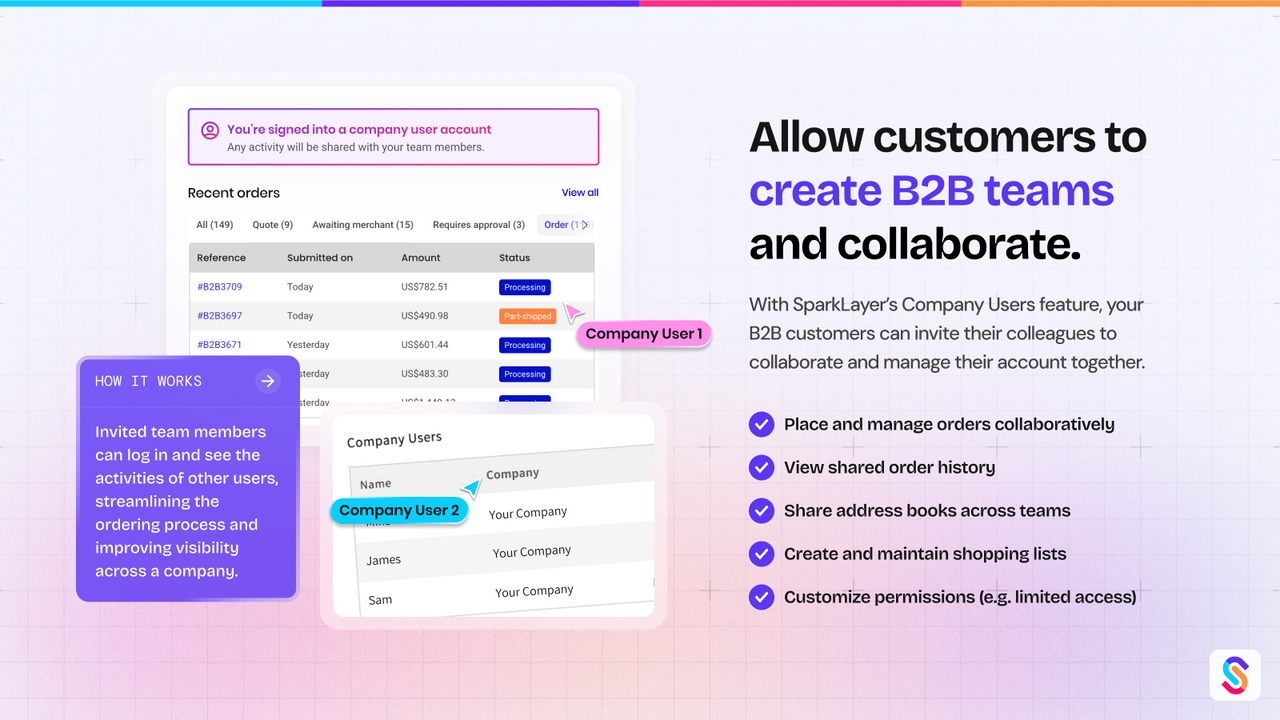Click Yesterday date in #B2B3671 row

point(306,345)
